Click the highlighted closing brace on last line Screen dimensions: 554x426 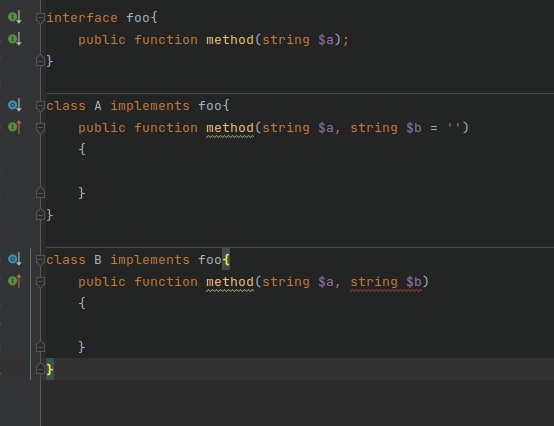[x=50, y=369]
